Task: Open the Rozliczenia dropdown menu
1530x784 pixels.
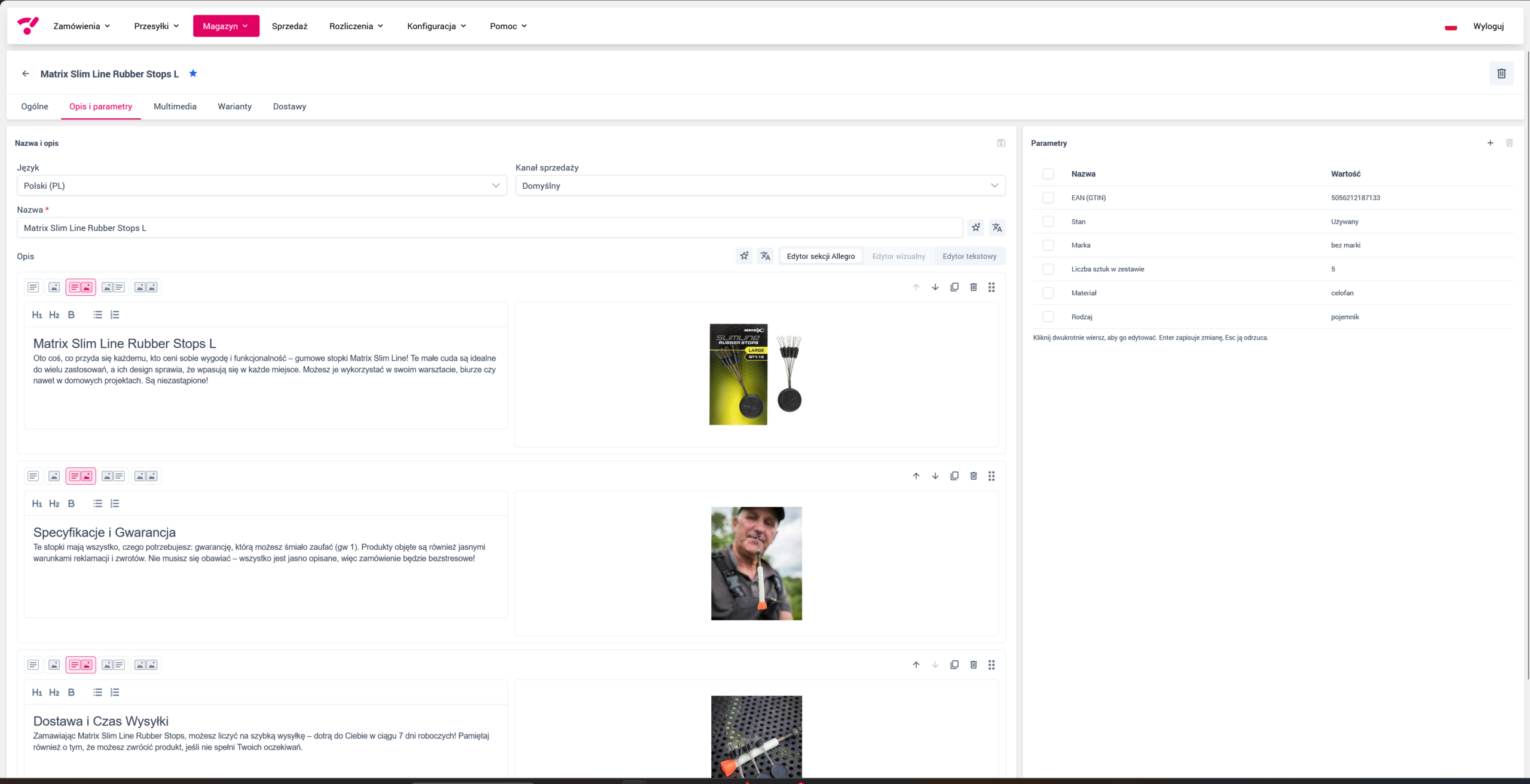Action: [356, 26]
